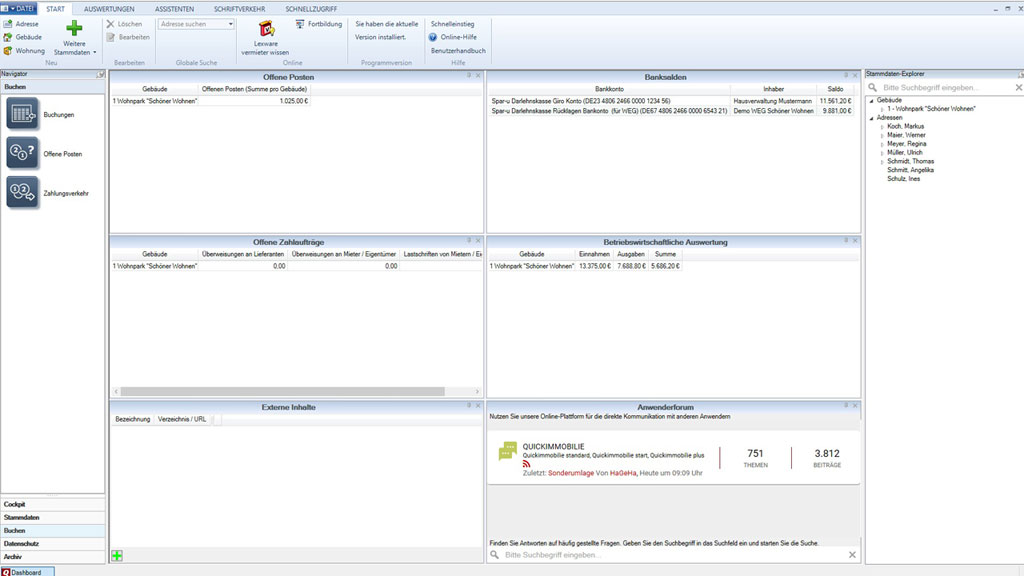Collapse the Adressen tree node
Image resolution: width=1024 pixels, height=576 pixels.
click(x=871, y=118)
